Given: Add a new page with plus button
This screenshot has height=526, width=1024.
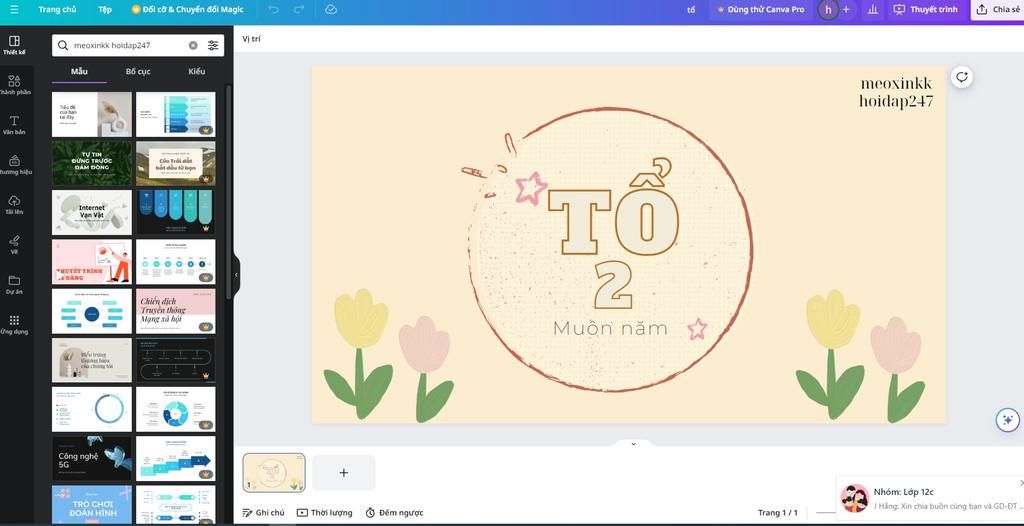Looking at the screenshot, I should click(344, 472).
